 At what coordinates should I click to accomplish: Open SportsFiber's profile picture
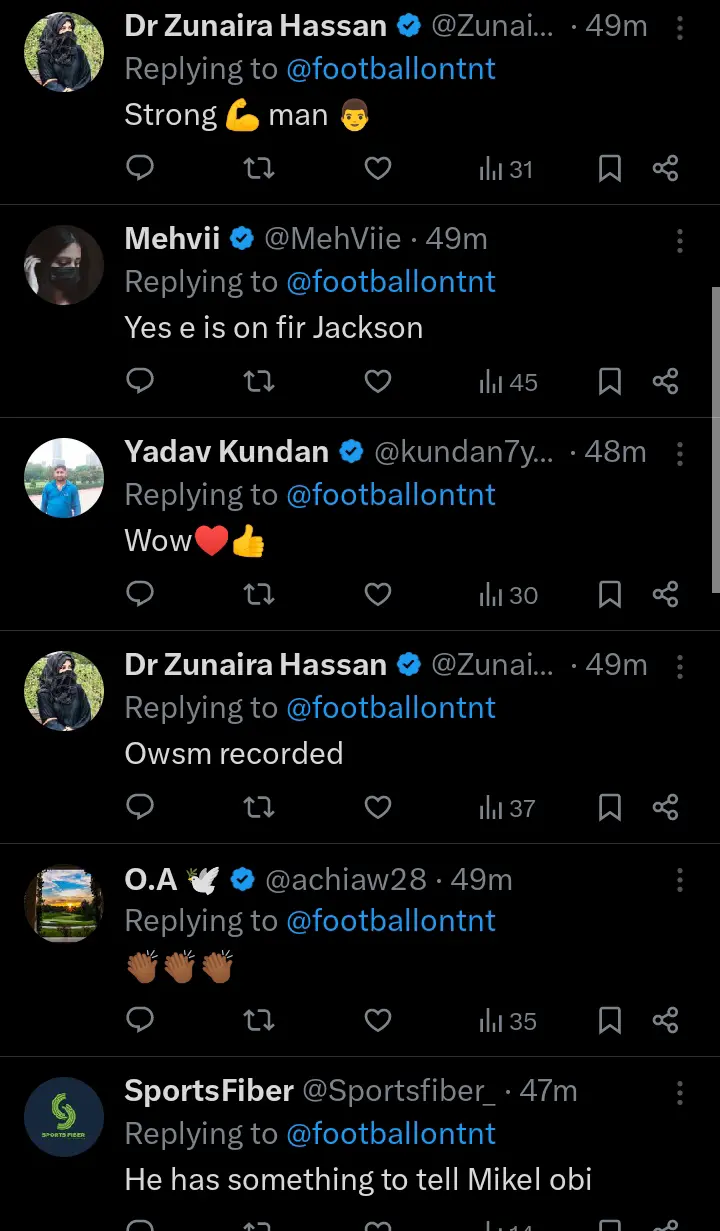coord(64,1117)
